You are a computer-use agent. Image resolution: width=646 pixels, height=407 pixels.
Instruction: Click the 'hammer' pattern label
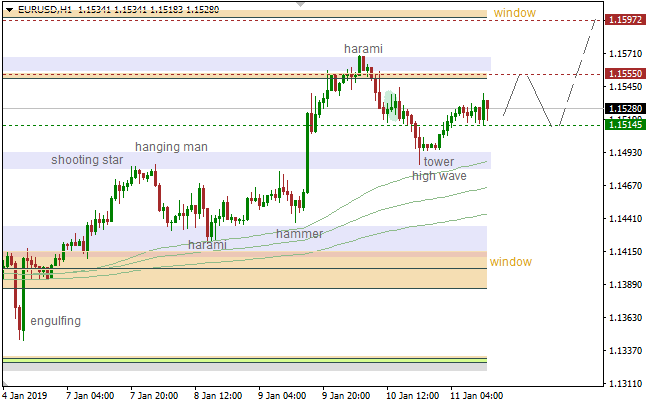[299, 234]
